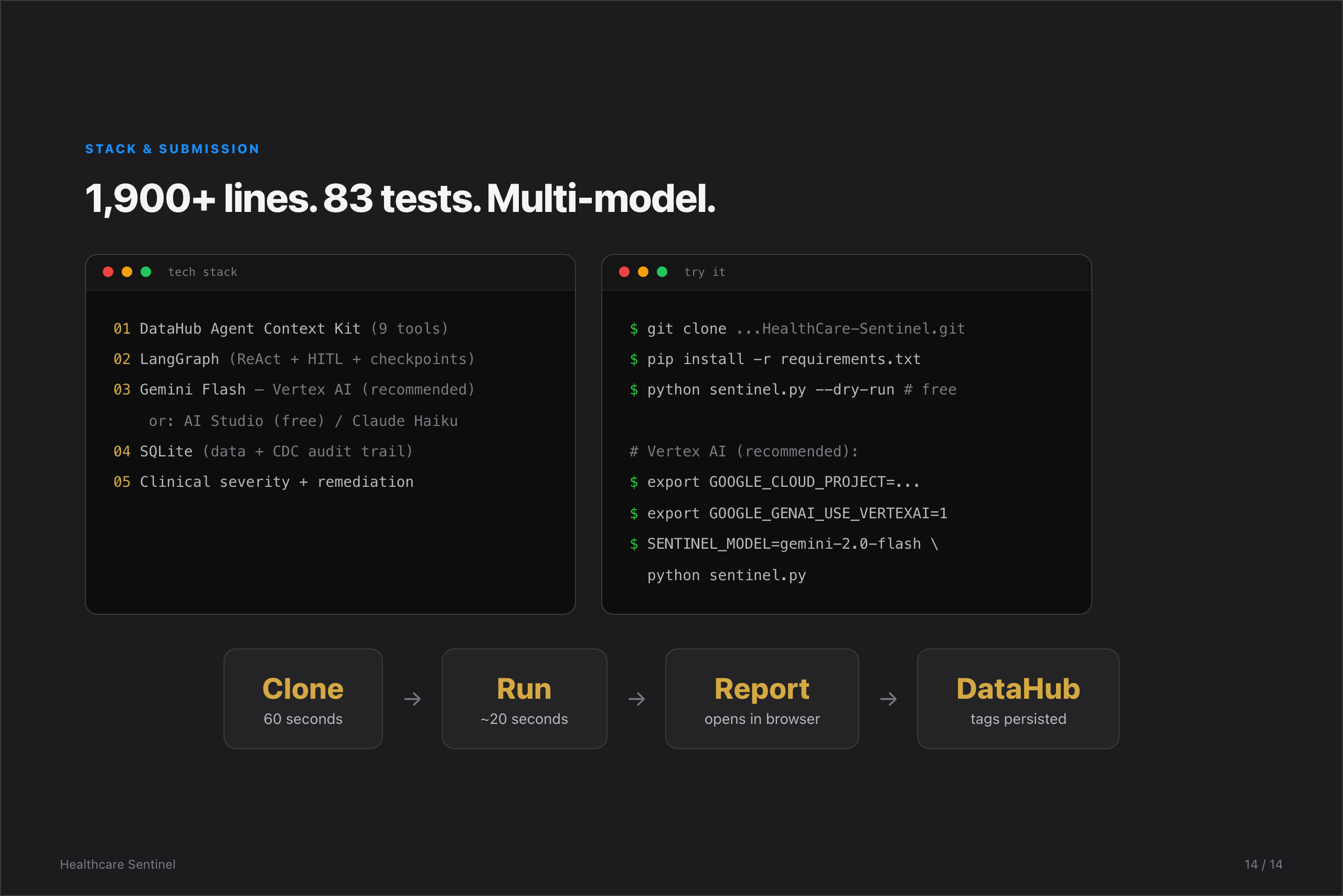Image resolution: width=1343 pixels, height=896 pixels.
Task: Click the red dot in try it window
Action: tap(624, 272)
